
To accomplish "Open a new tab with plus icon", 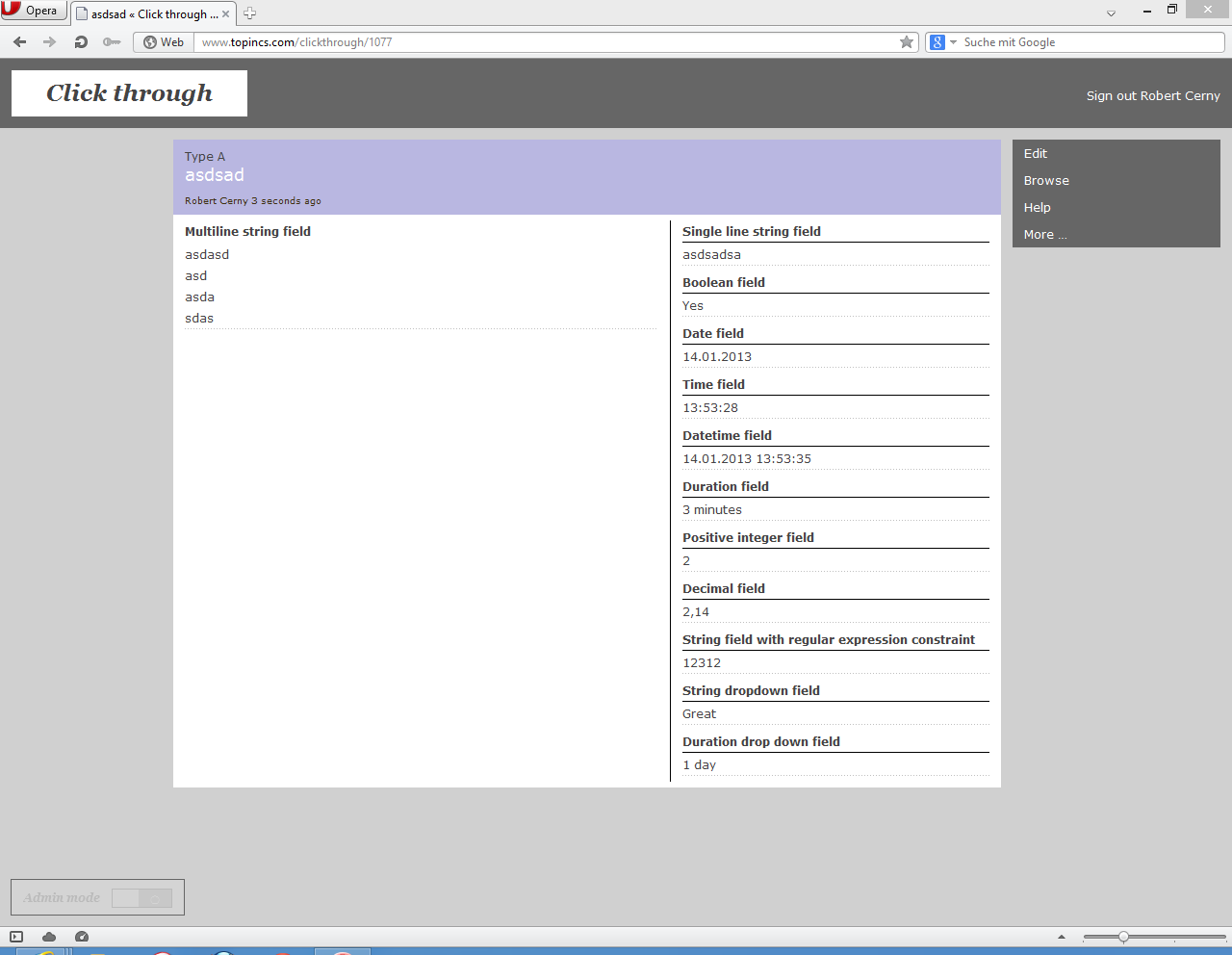I will coord(249,13).
